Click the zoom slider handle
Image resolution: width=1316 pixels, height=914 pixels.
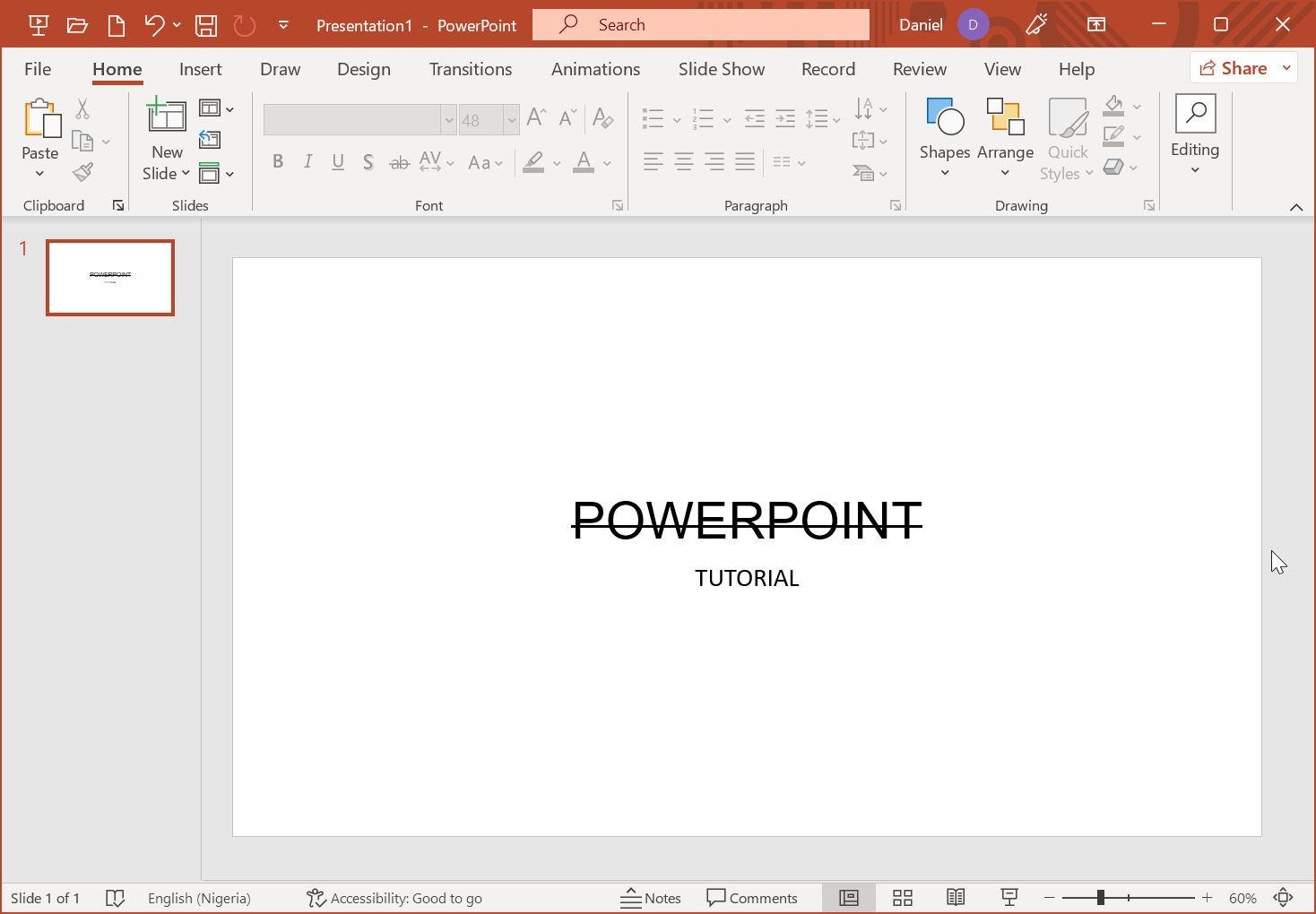tap(1100, 898)
